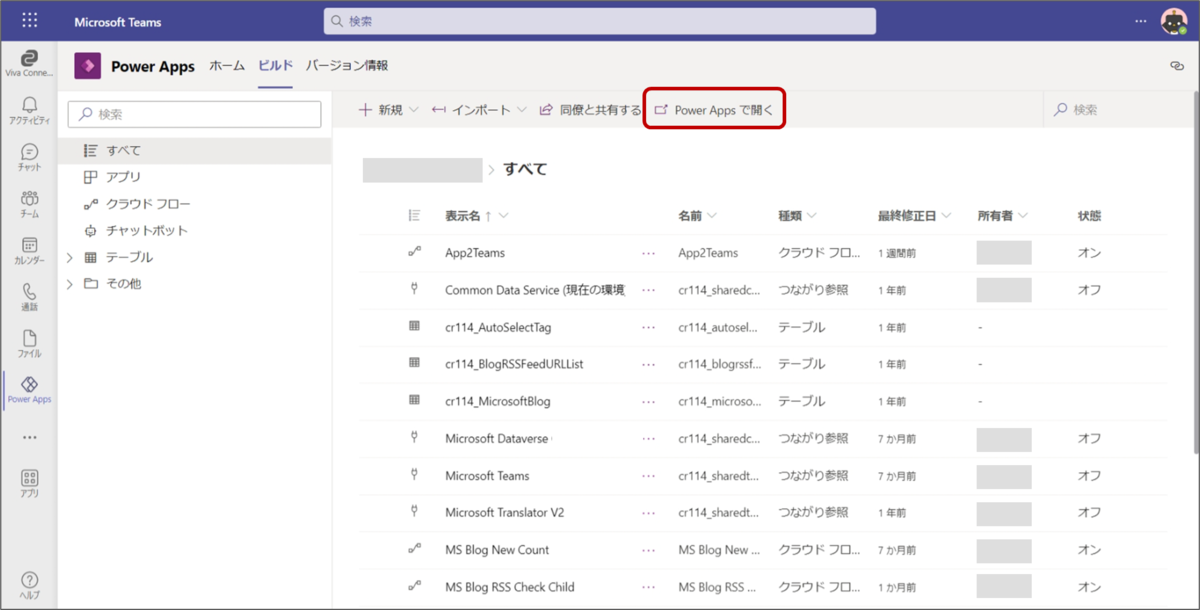This screenshot has height=610, width=1200.
Task: Click the Teams top search box
Action: 600,21
